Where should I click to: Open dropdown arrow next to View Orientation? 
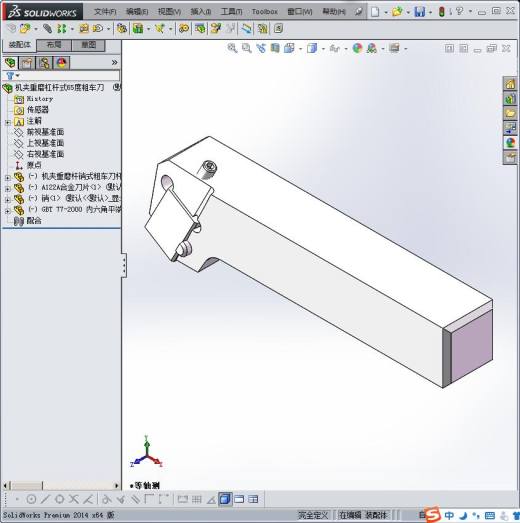pyautogui.click(x=301, y=49)
